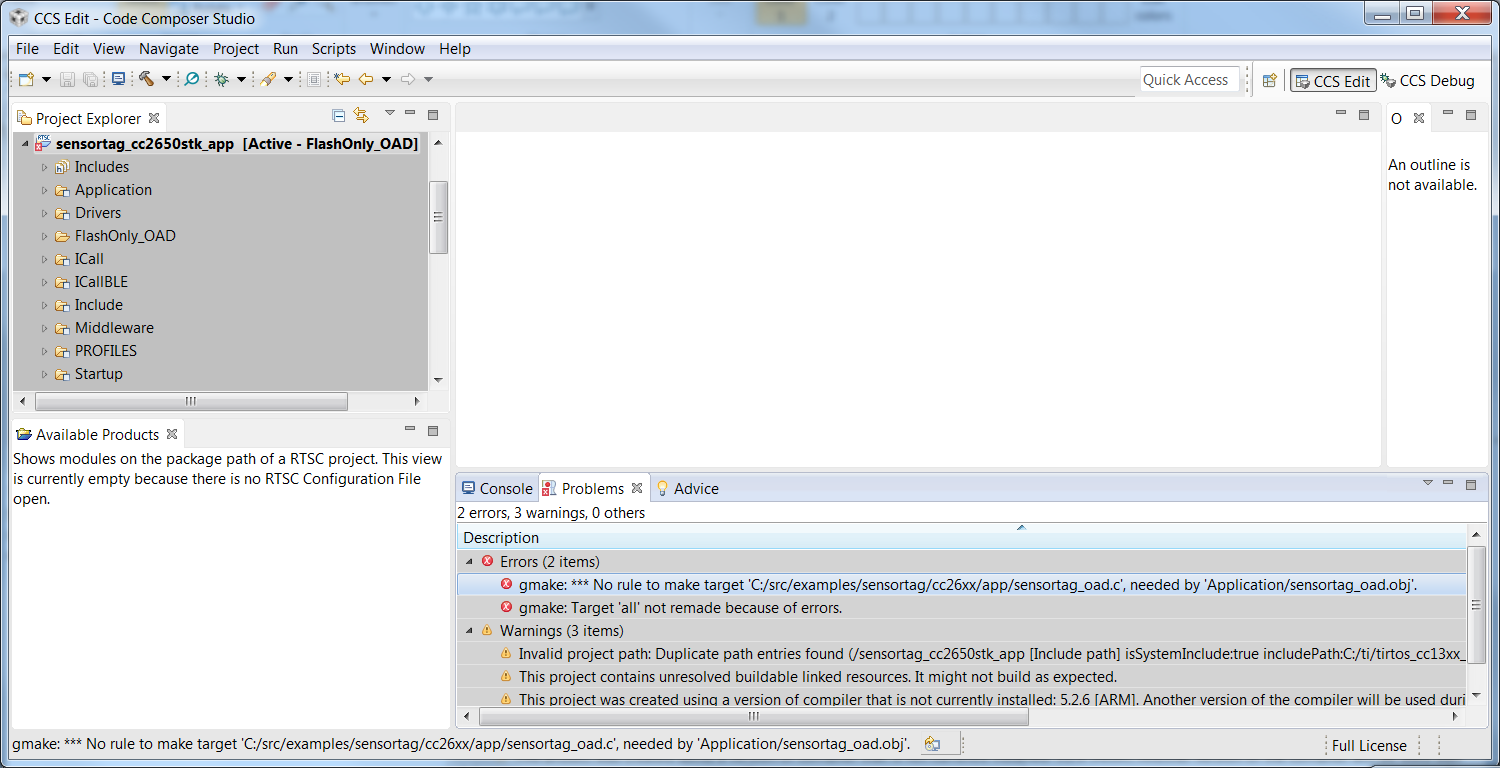Click the Open Perspective icon
Screen dimensions: 1500x768
[x=1270, y=80]
